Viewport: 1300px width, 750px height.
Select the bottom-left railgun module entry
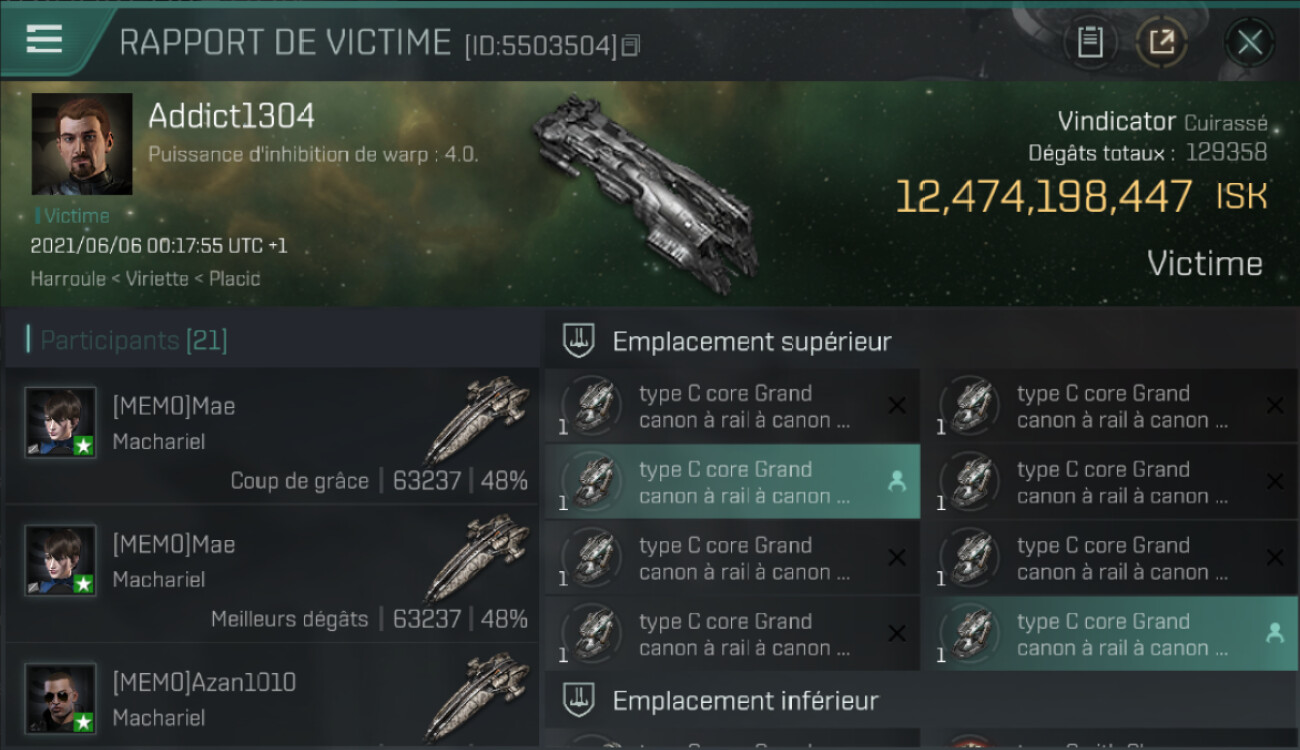733,634
